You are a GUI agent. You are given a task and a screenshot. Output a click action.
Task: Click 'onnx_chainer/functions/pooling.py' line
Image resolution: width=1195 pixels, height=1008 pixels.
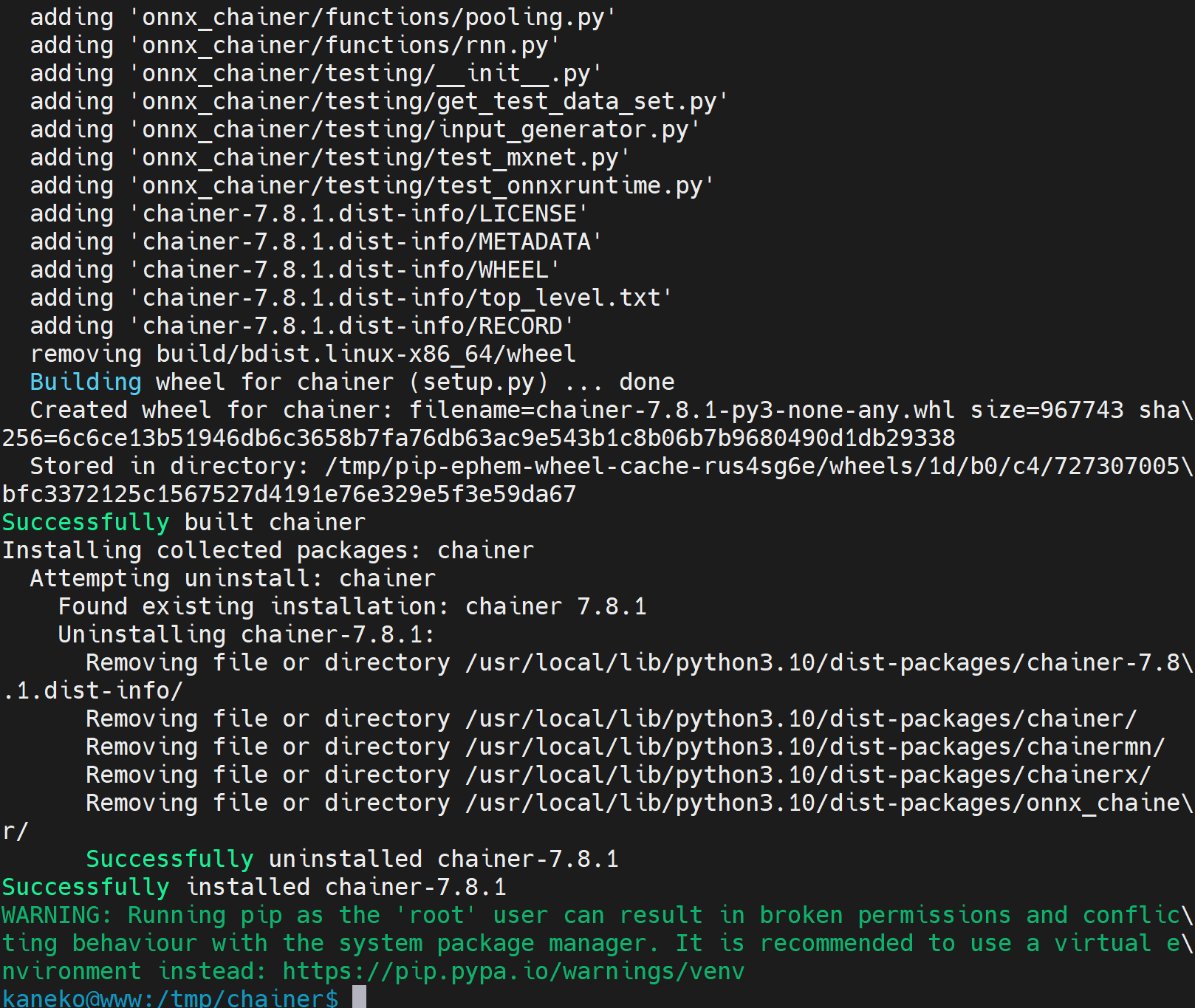coord(323,16)
